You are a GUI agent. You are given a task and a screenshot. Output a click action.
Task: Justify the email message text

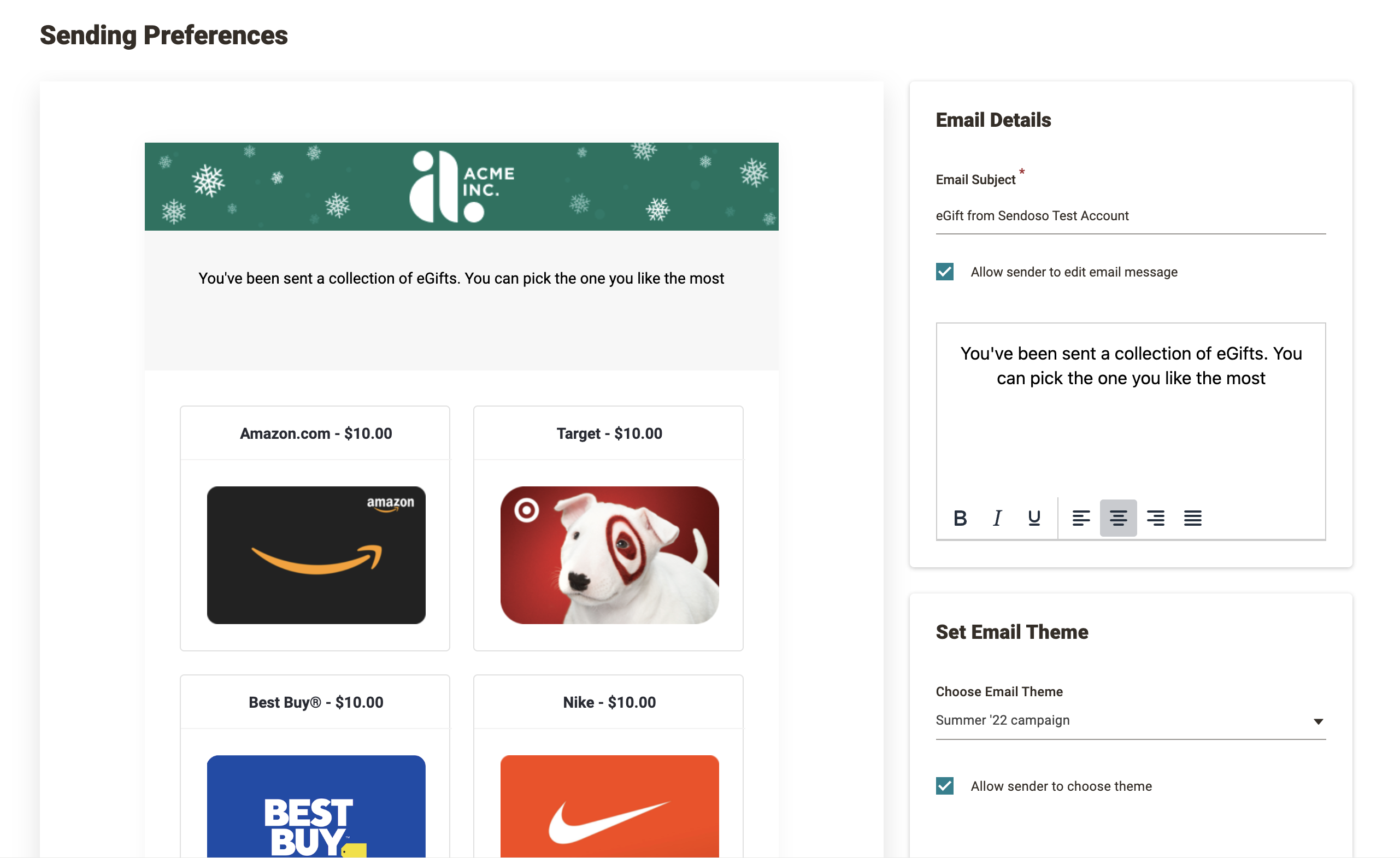click(1192, 518)
